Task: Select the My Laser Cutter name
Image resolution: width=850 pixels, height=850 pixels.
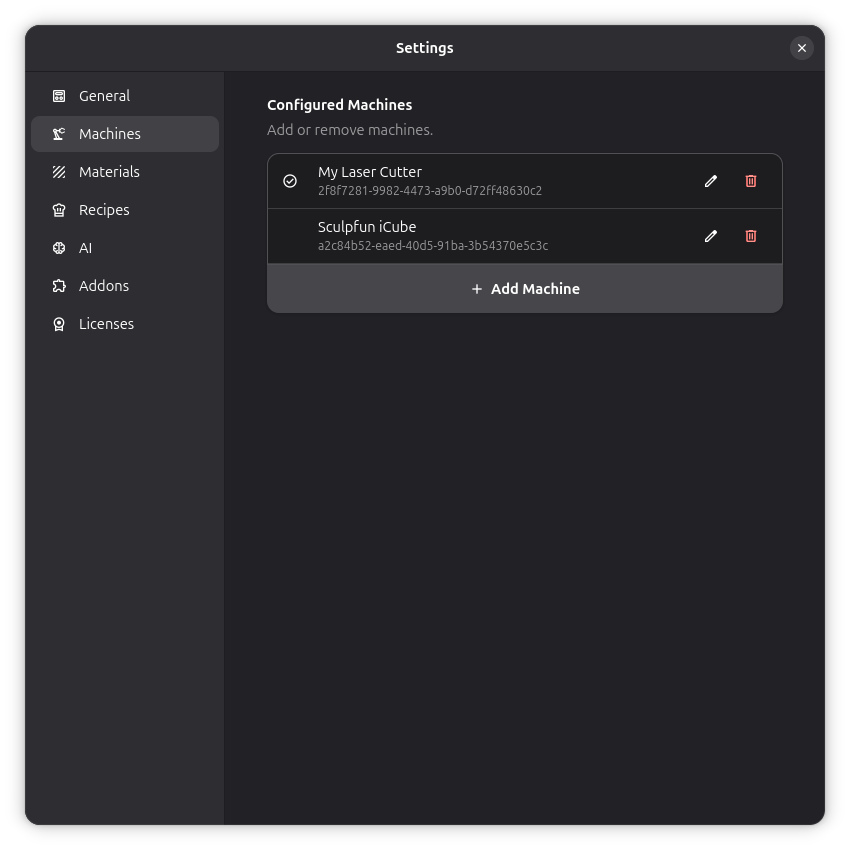Action: [370, 172]
